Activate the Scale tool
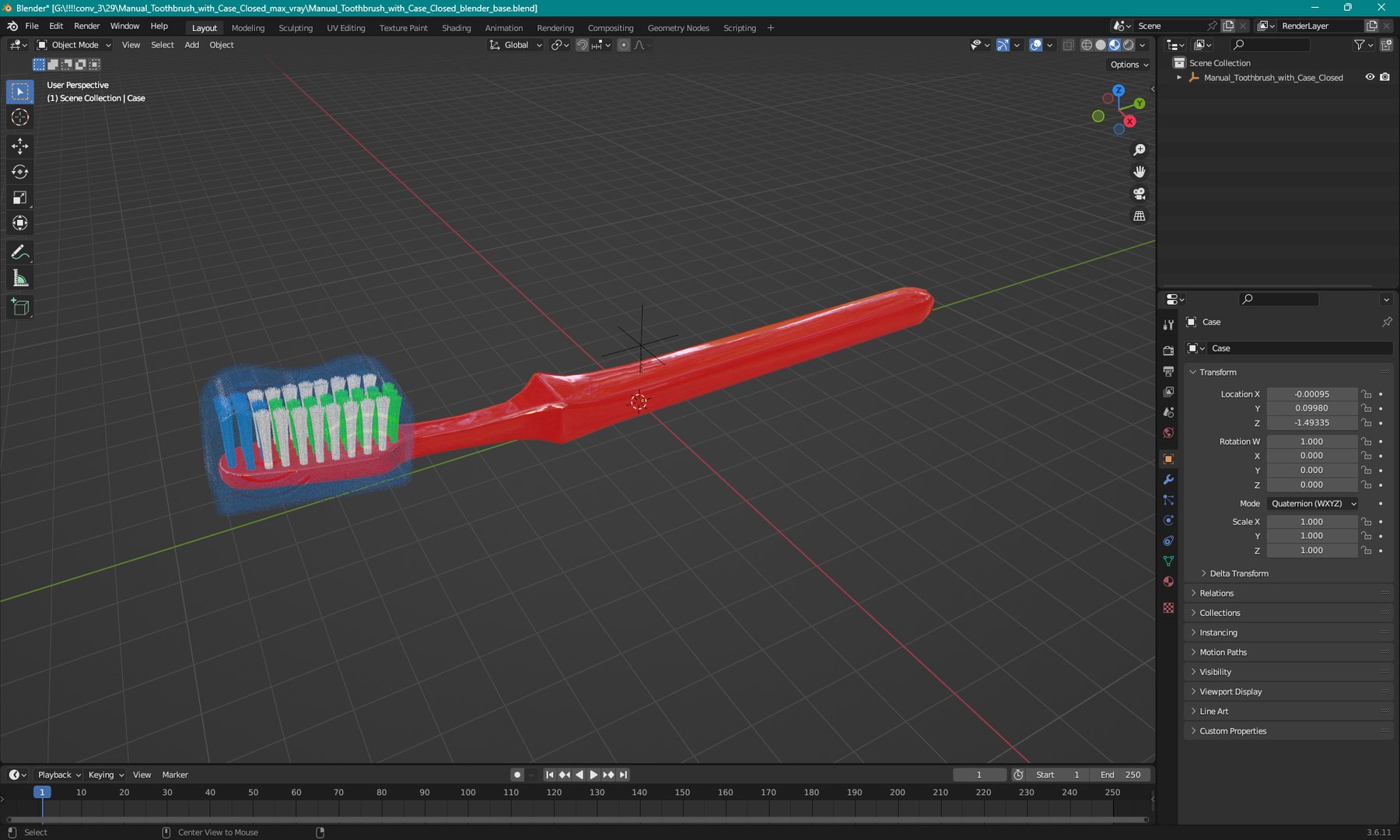Image resolution: width=1400 pixels, height=840 pixels. coord(20,198)
